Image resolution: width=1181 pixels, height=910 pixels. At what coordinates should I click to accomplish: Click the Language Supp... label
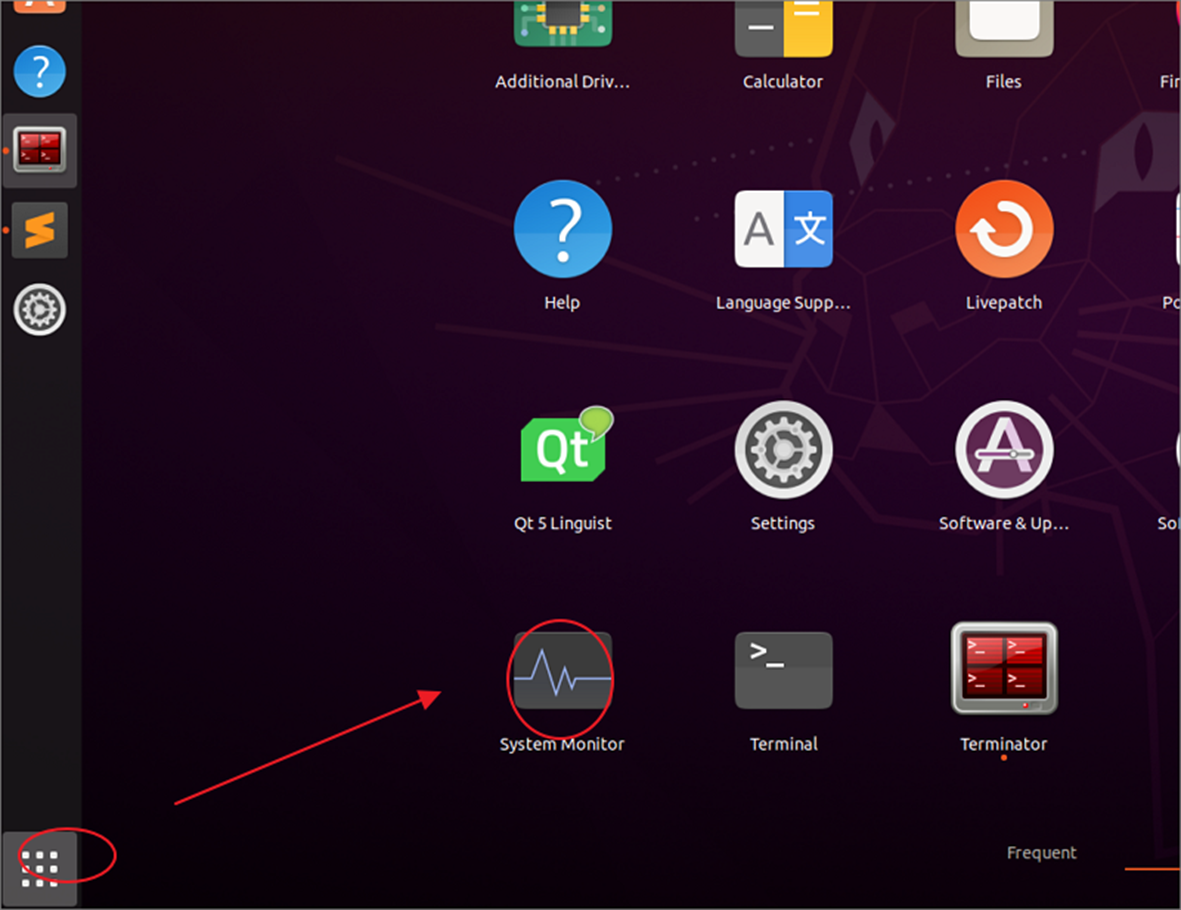coord(783,303)
